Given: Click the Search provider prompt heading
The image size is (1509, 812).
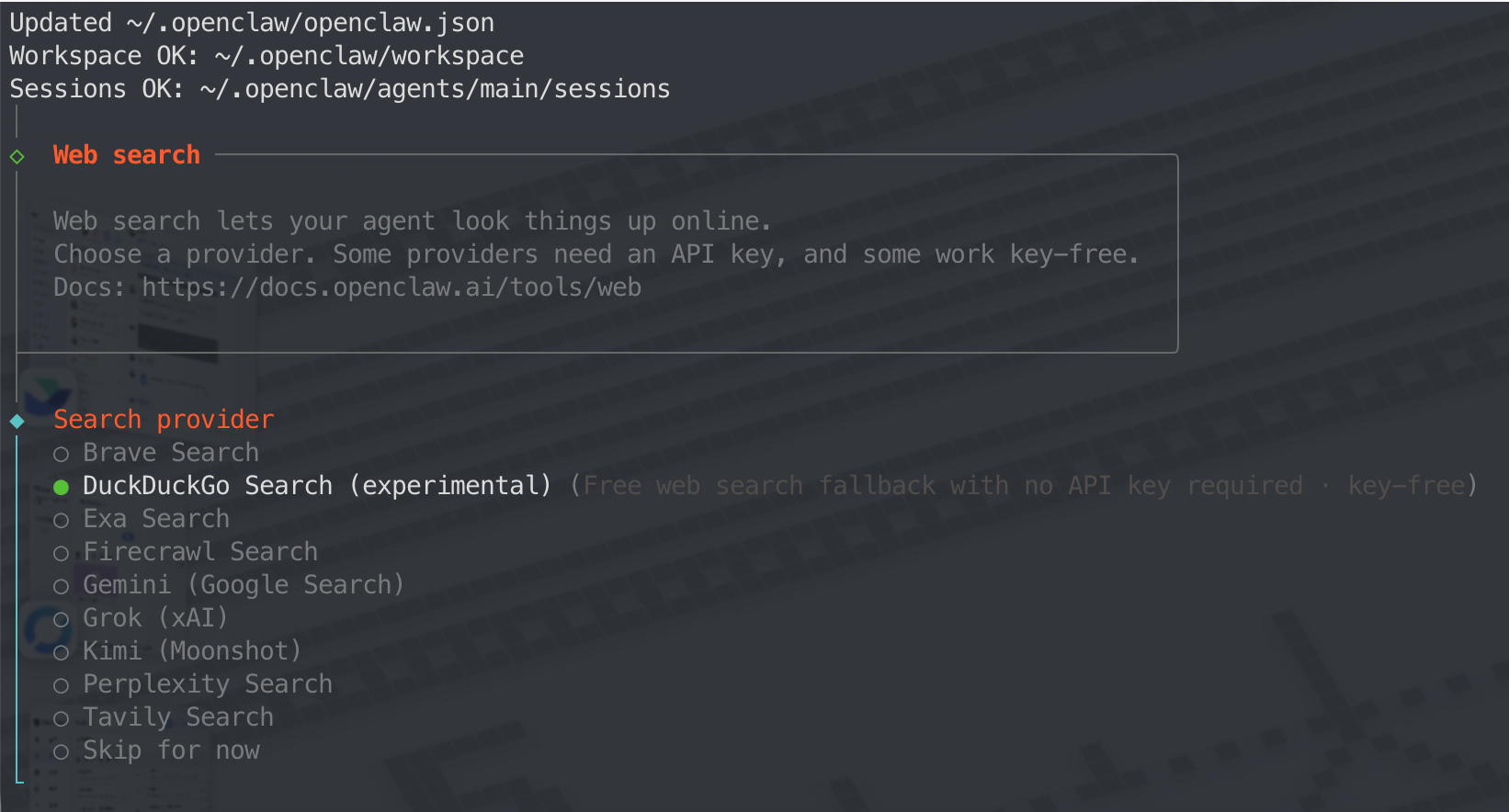Looking at the screenshot, I should [x=164, y=420].
